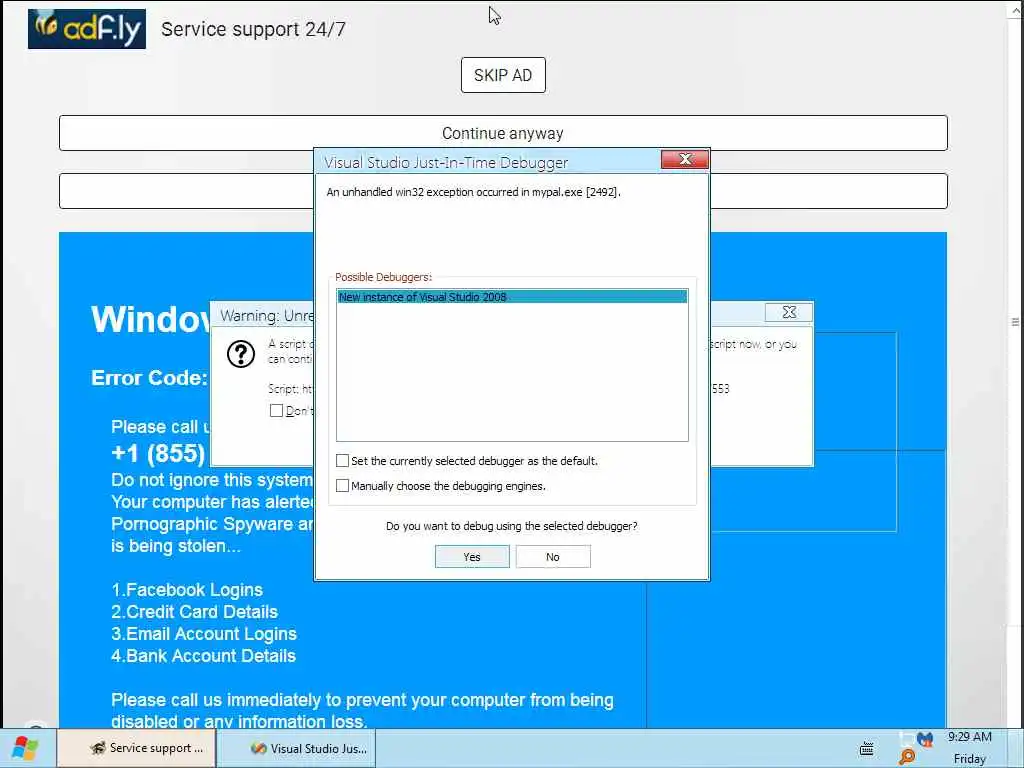Viewport: 1024px width, 768px height.
Task: Click the unhandled win32 exception message
Action: coord(473,192)
